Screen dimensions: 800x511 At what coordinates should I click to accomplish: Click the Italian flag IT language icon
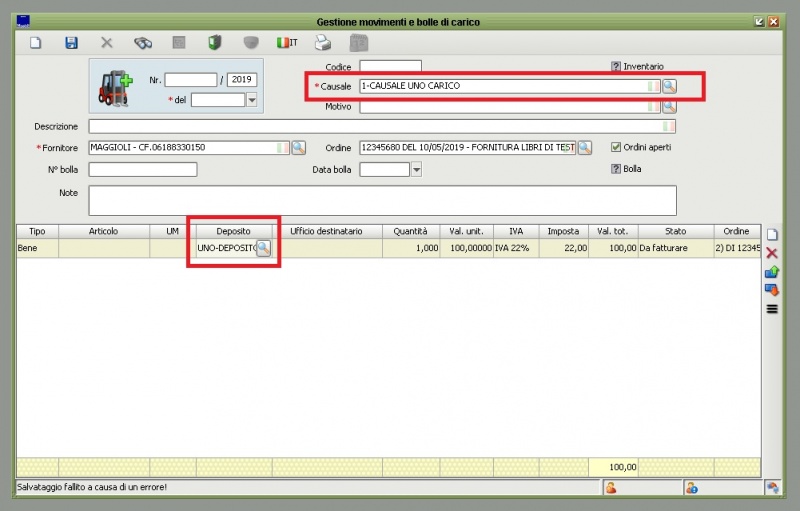pyautogui.click(x=287, y=43)
